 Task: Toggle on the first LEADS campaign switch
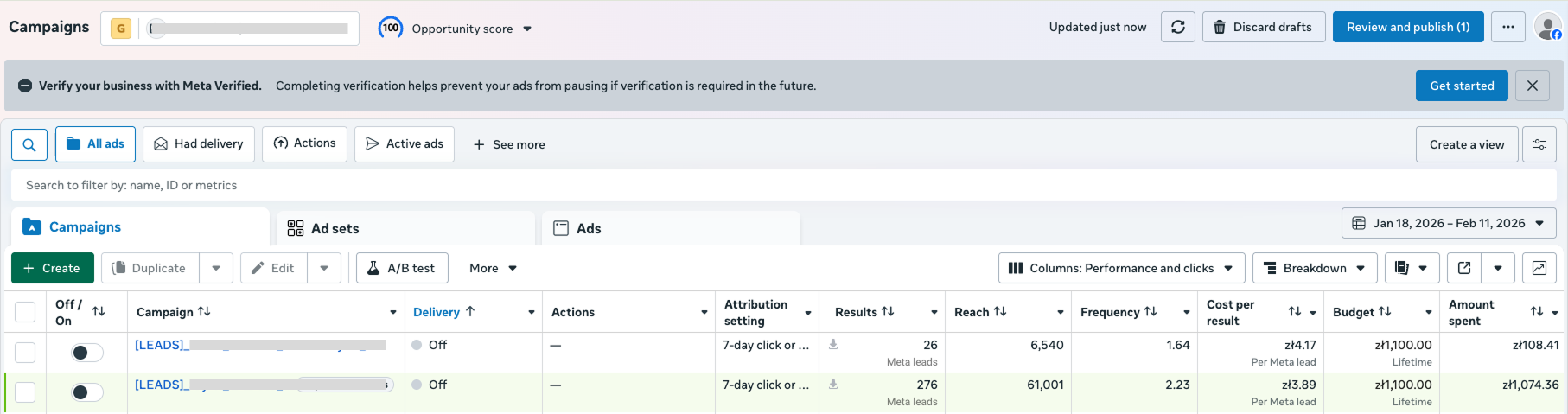coord(86,352)
